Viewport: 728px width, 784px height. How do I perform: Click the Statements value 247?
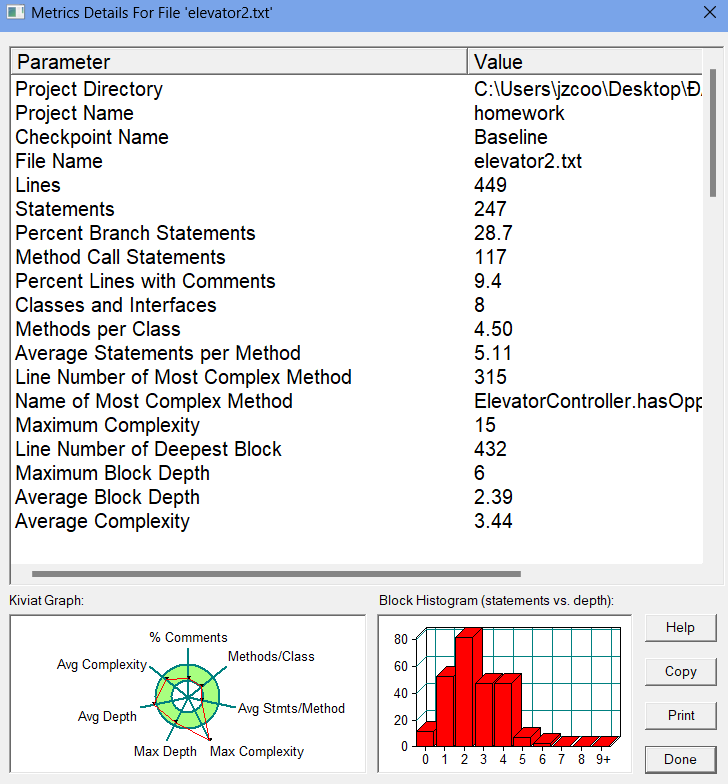point(490,210)
